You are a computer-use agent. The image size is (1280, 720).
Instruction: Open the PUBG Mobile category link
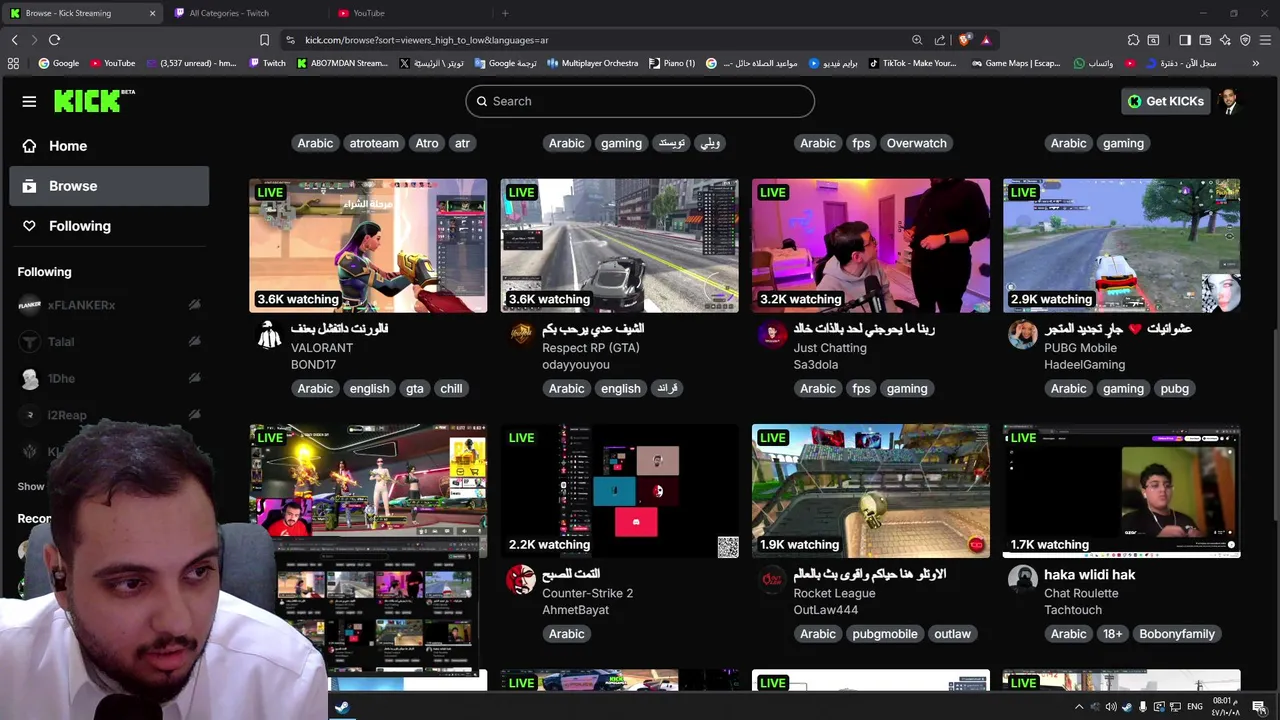(x=1080, y=348)
